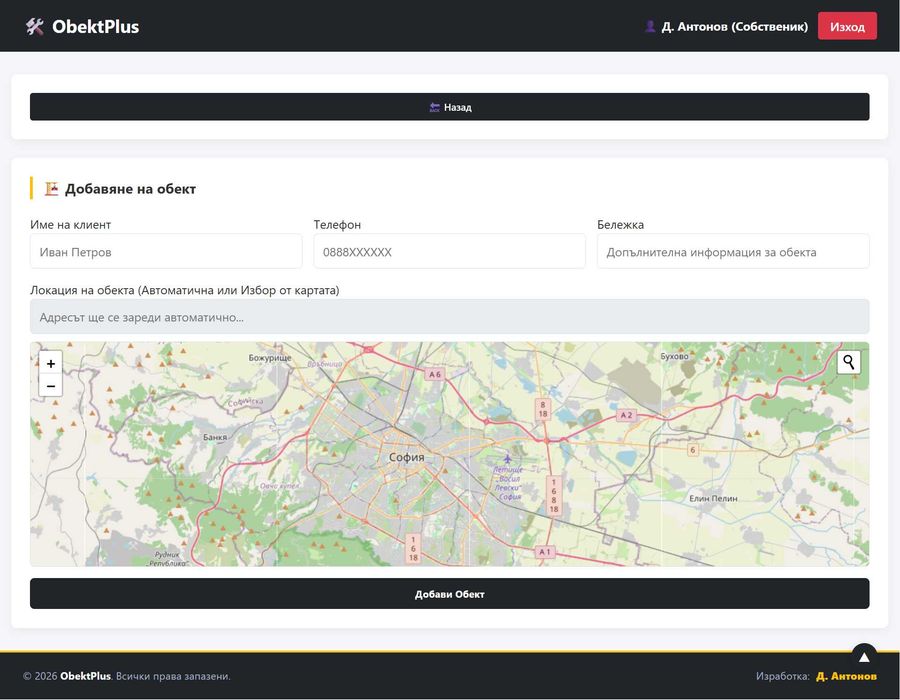Click the Банкя label on the map
Viewport: 900px width, 700px height.
click(215, 437)
